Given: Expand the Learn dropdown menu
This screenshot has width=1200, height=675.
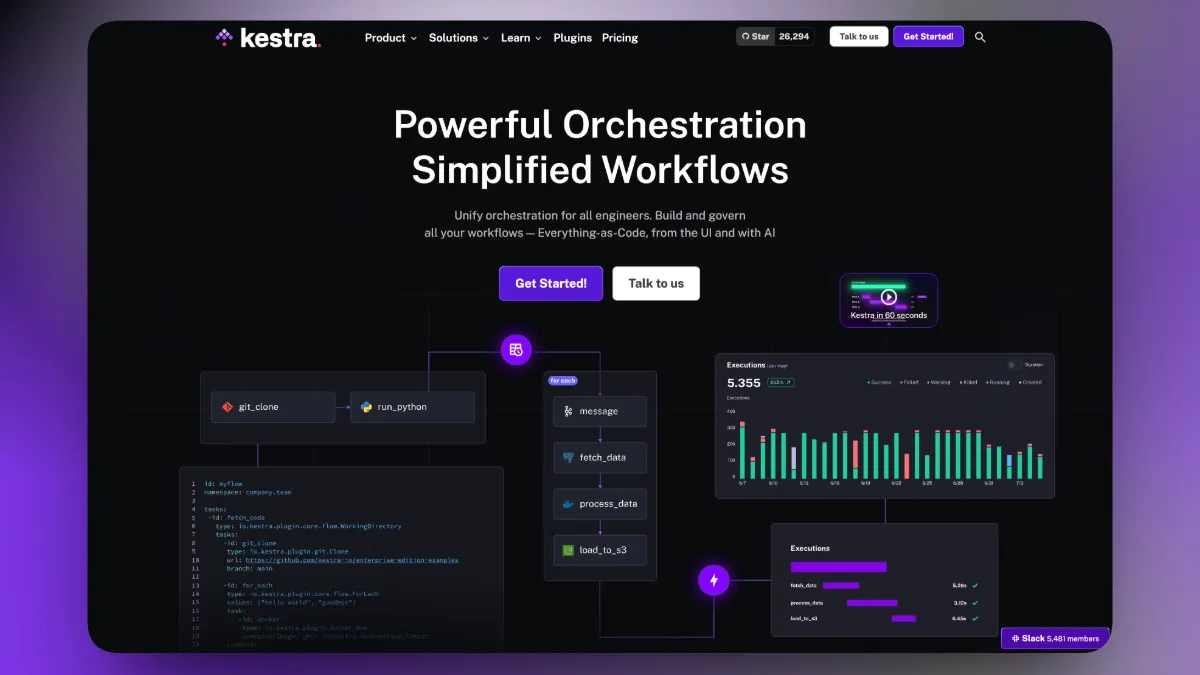Looking at the screenshot, I should click(521, 38).
